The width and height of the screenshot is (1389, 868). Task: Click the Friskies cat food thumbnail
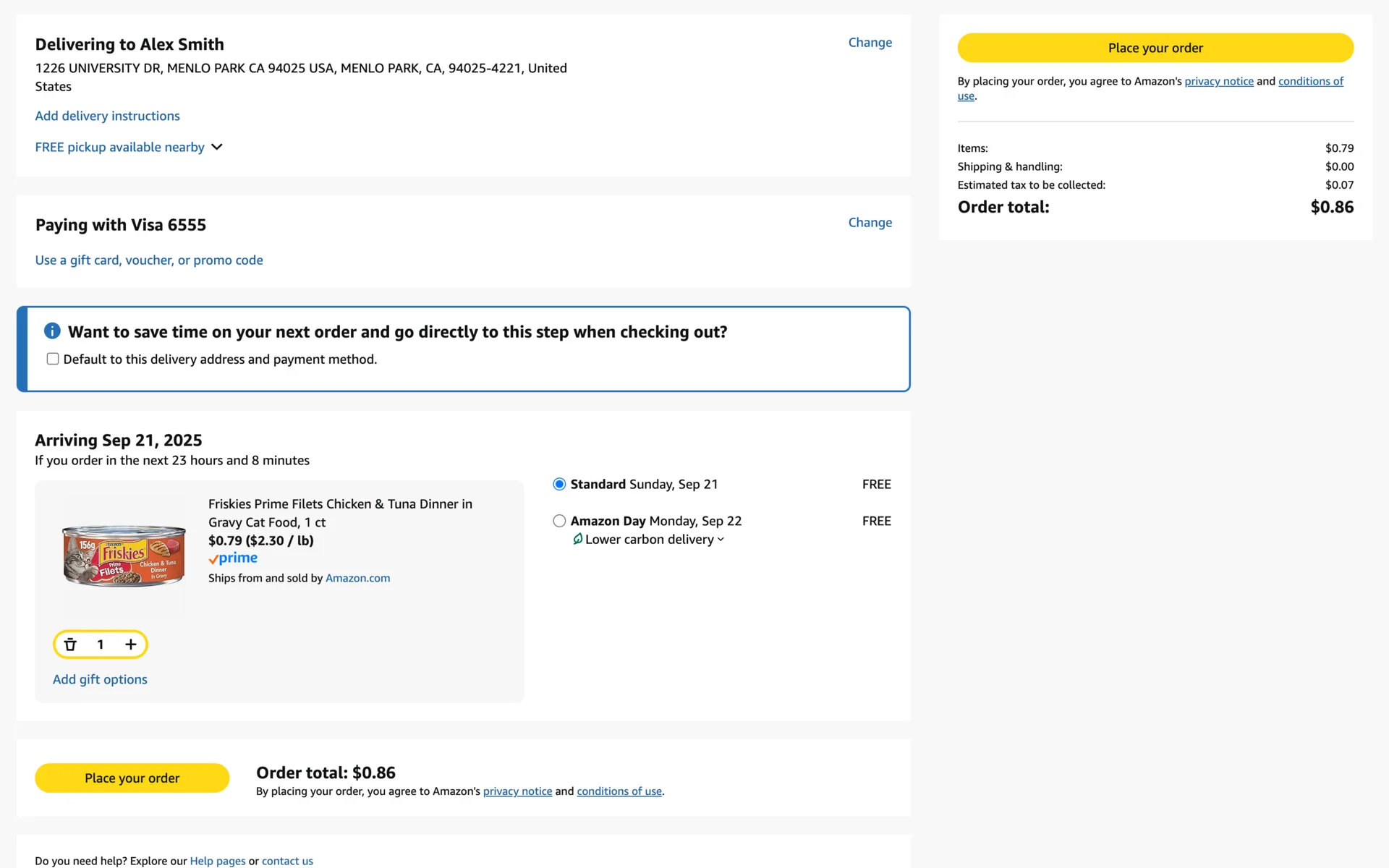pyautogui.click(x=124, y=556)
